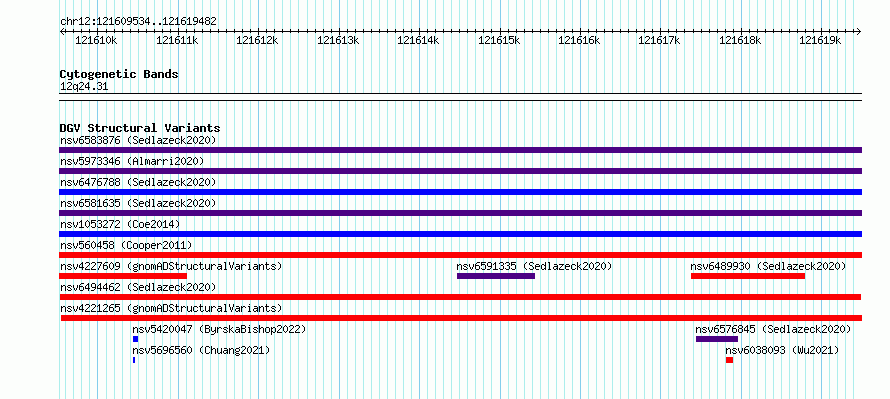
Task: Click the 121616k ruler position
Action: pos(580,40)
